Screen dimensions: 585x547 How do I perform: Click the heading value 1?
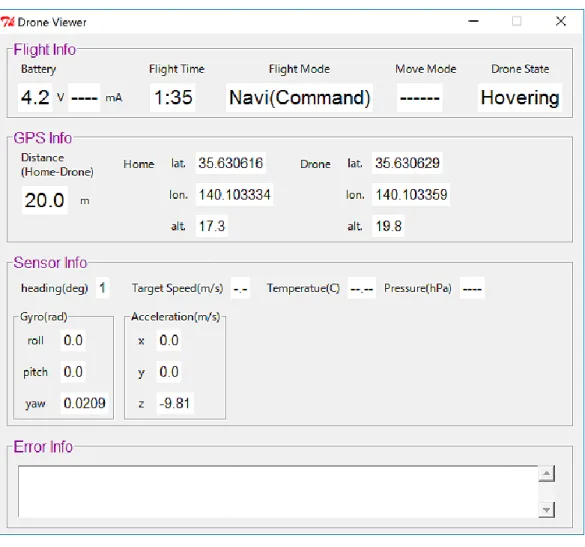click(102, 288)
